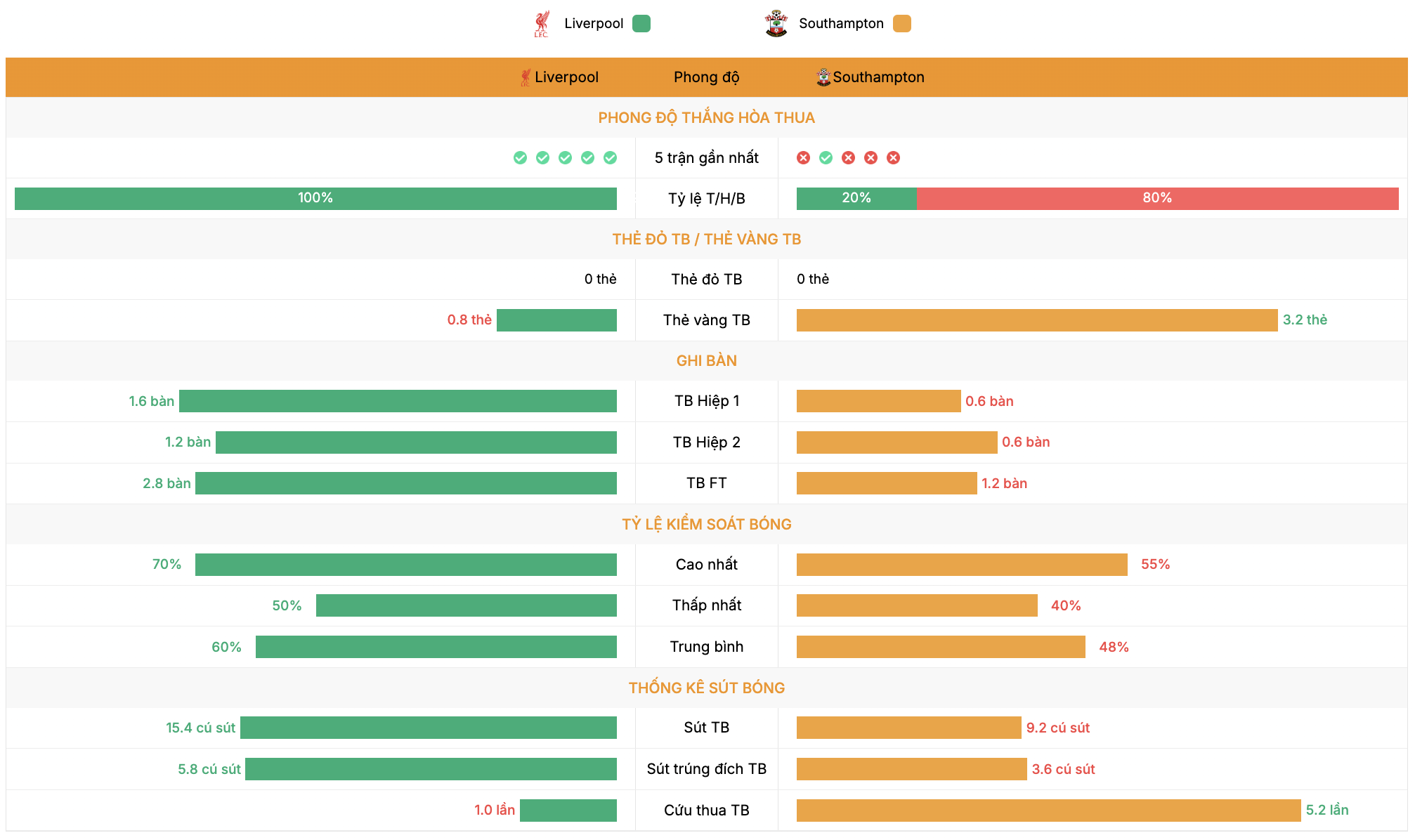The width and height of the screenshot is (1415, 840).
Task: Click the 'Sút trúng đích TB' row label
Action: click(706, 769)
